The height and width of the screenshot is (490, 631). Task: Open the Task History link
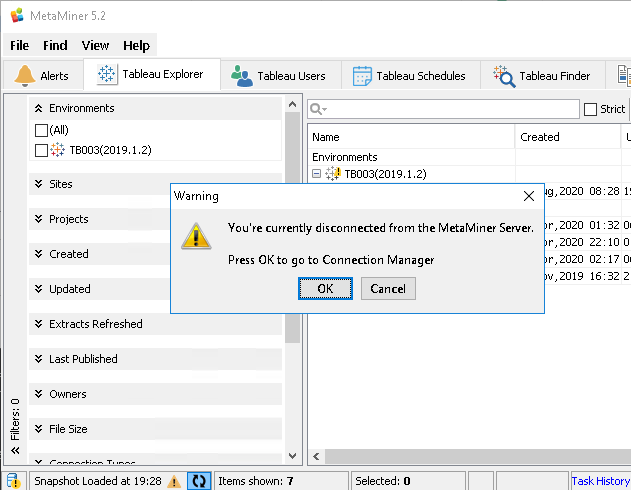(x=600, y=481)
